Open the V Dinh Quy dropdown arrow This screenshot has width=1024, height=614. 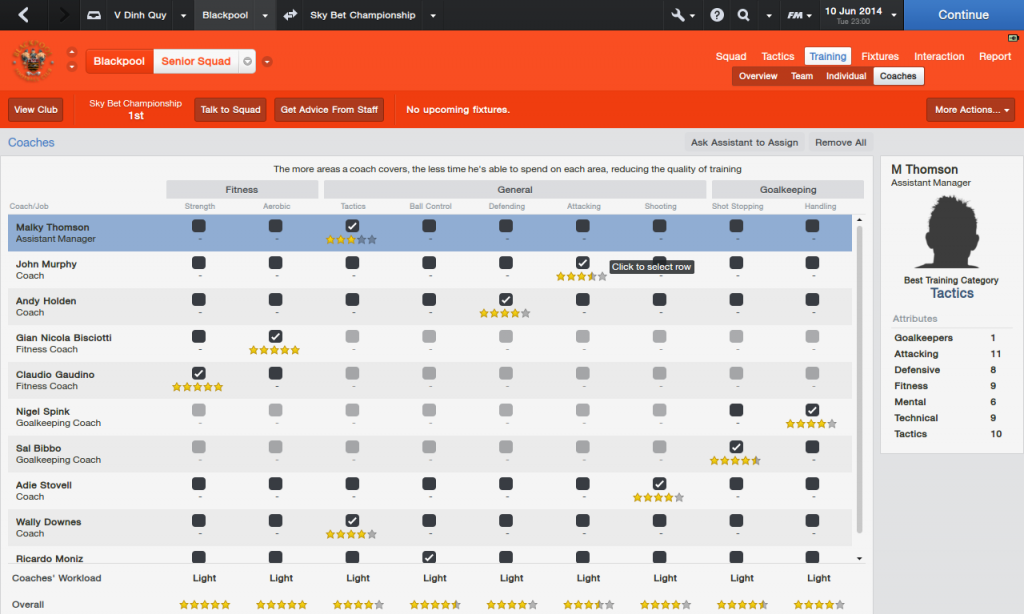point(184,15)
